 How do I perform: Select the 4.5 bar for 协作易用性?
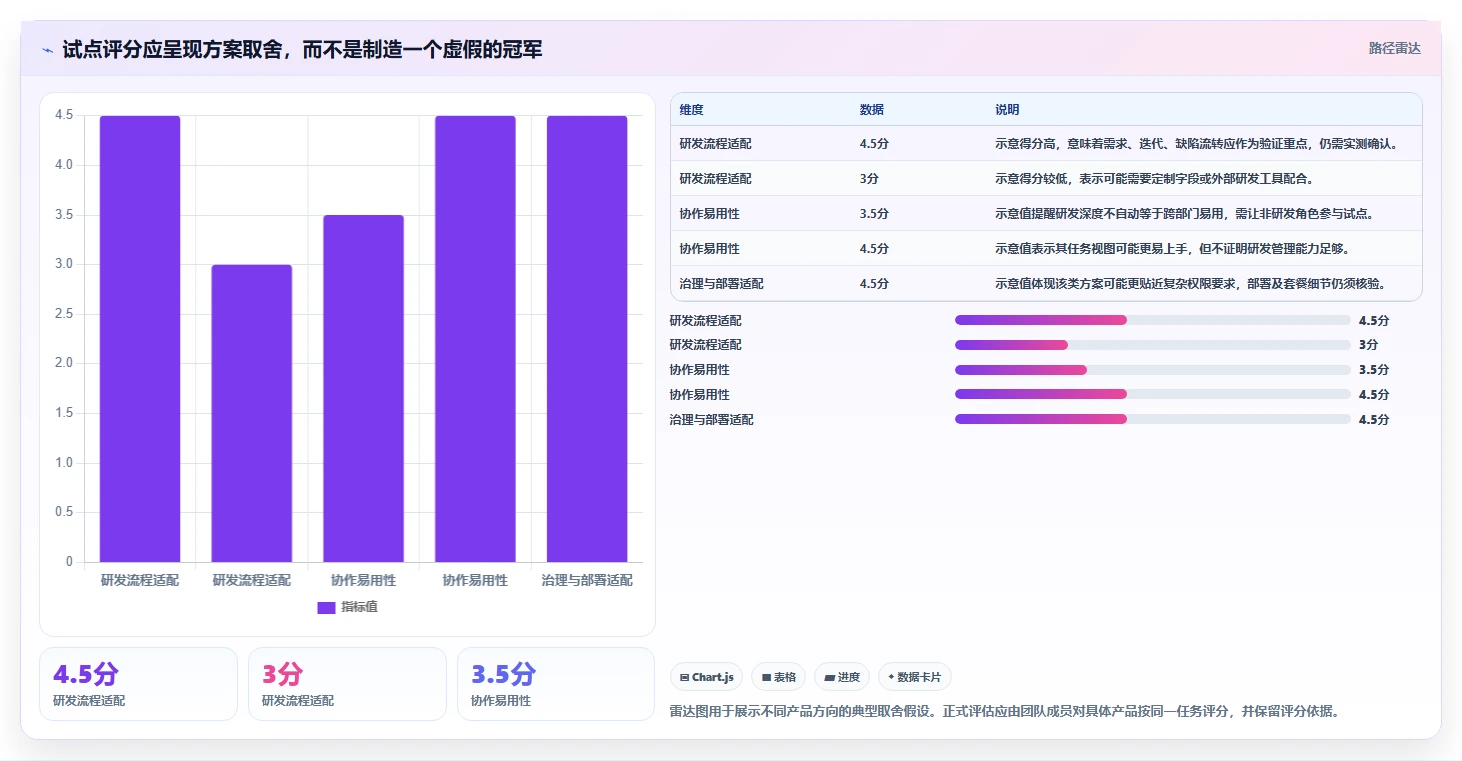475,339
